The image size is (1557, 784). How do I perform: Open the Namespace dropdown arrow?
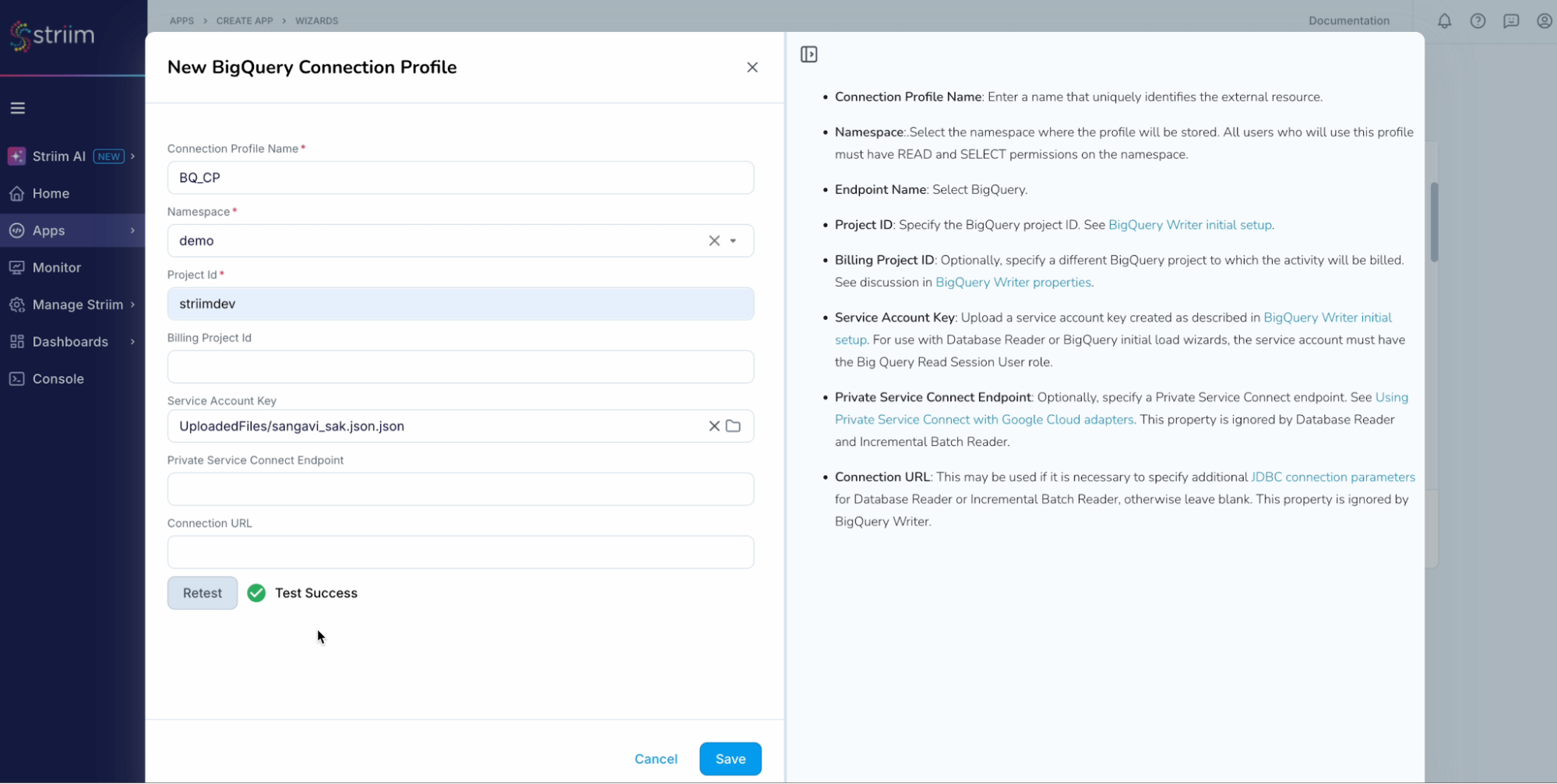coord(733,241)
